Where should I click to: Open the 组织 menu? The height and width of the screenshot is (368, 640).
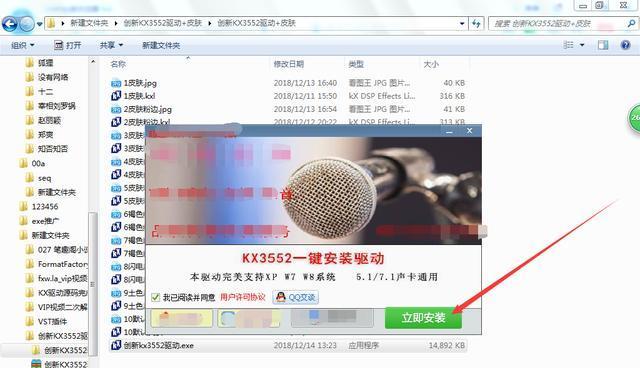[22, 45]
